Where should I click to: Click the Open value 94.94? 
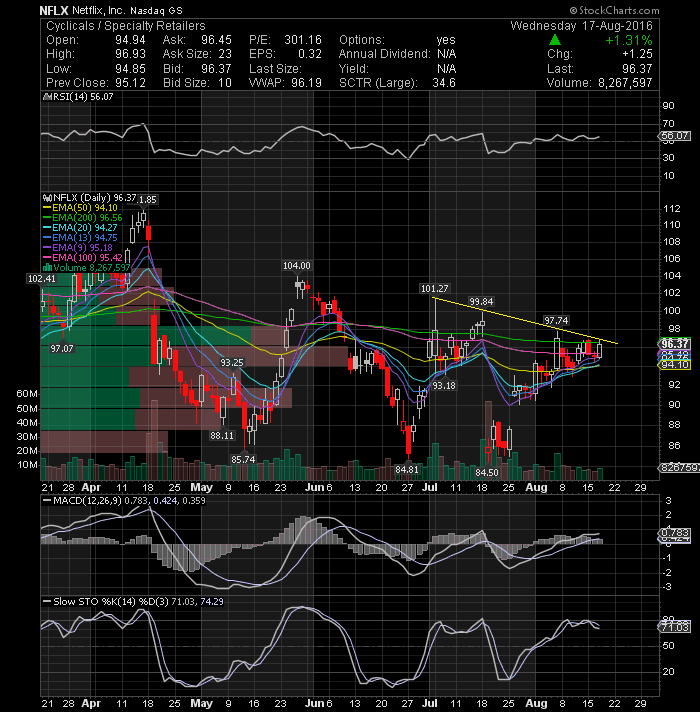tap(130, 40)
